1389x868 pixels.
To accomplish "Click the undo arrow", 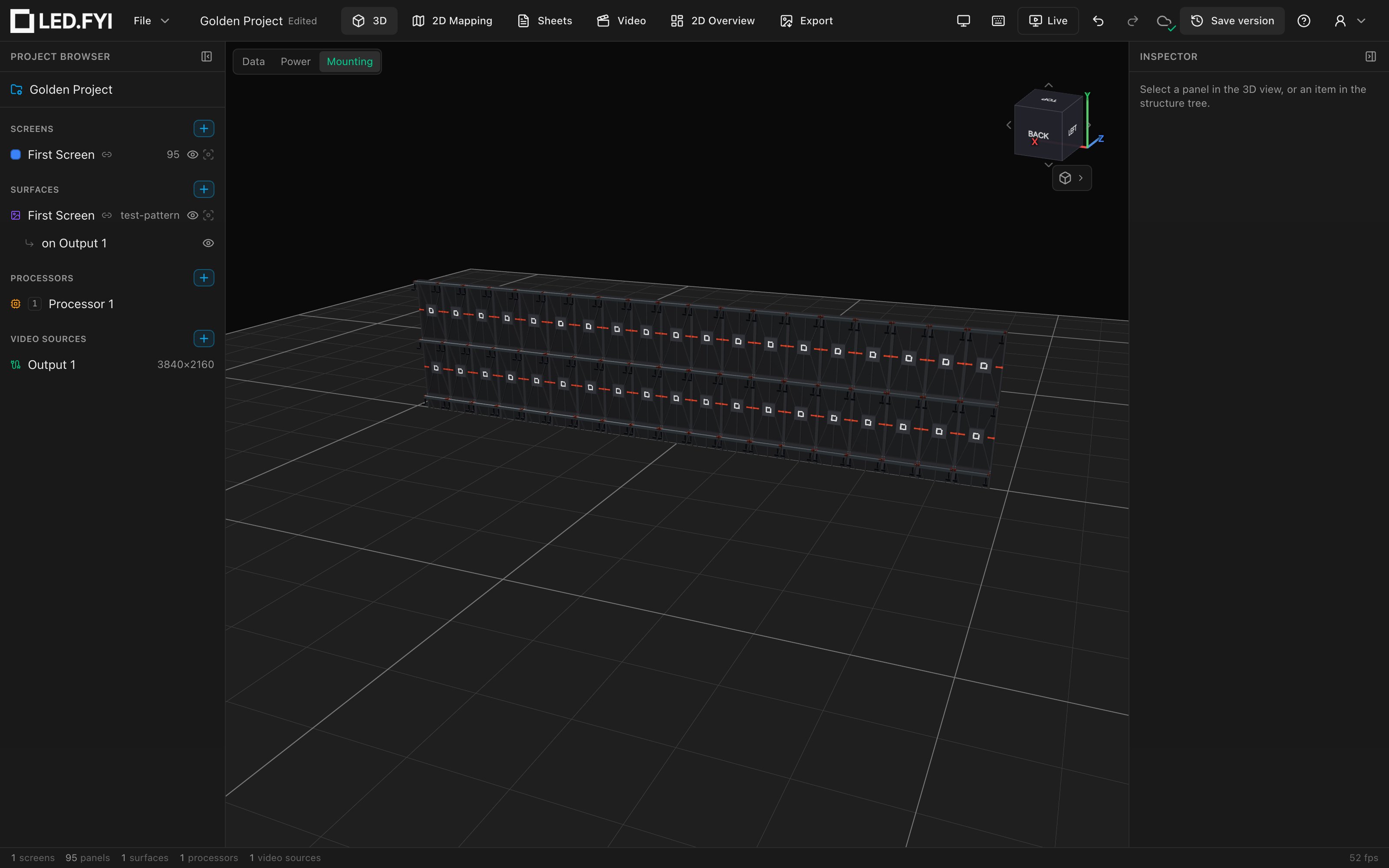I will pos(1098,21).
